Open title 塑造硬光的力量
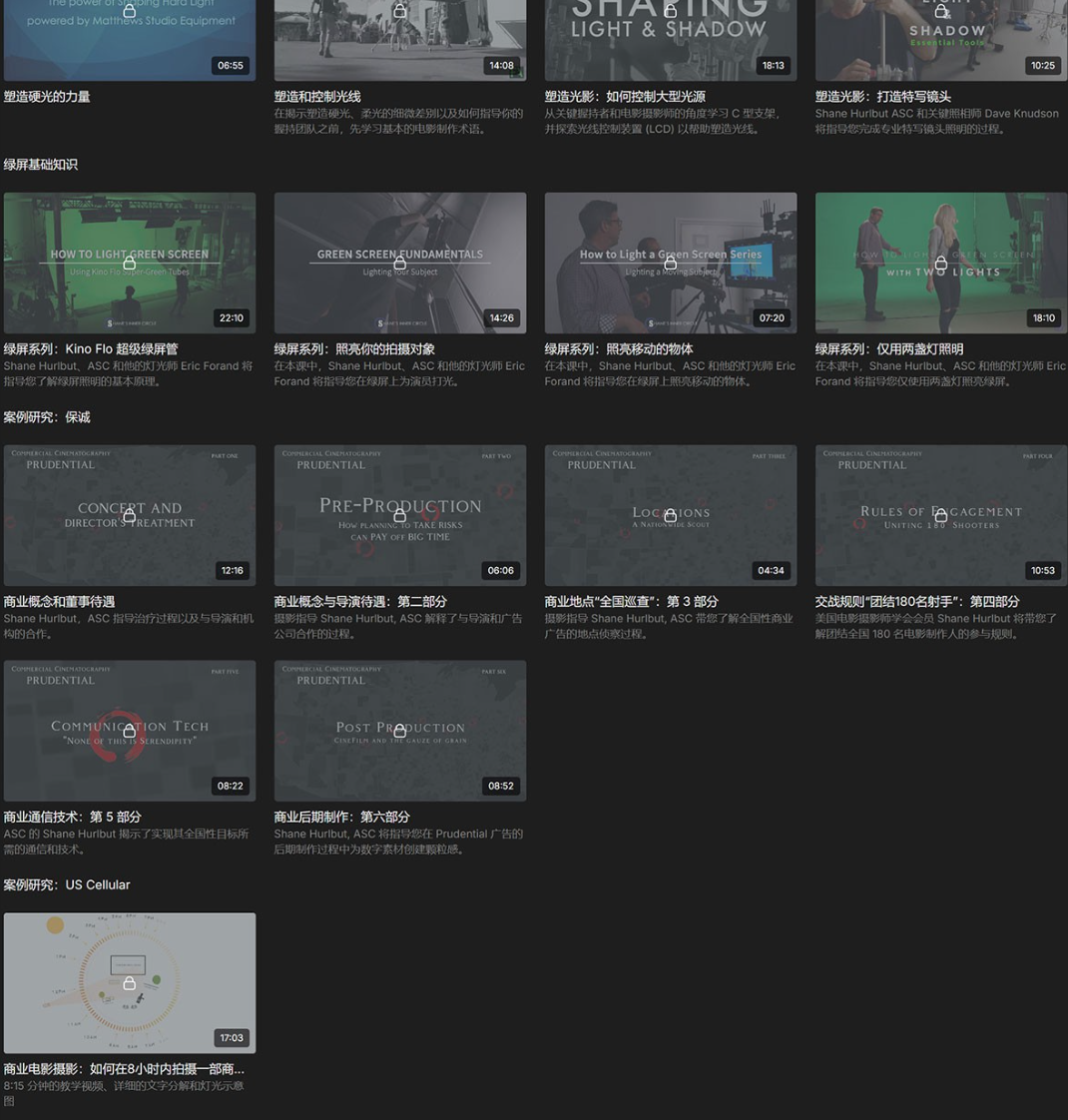This screenshot has width=1068, height=1120. pos(47,97)
